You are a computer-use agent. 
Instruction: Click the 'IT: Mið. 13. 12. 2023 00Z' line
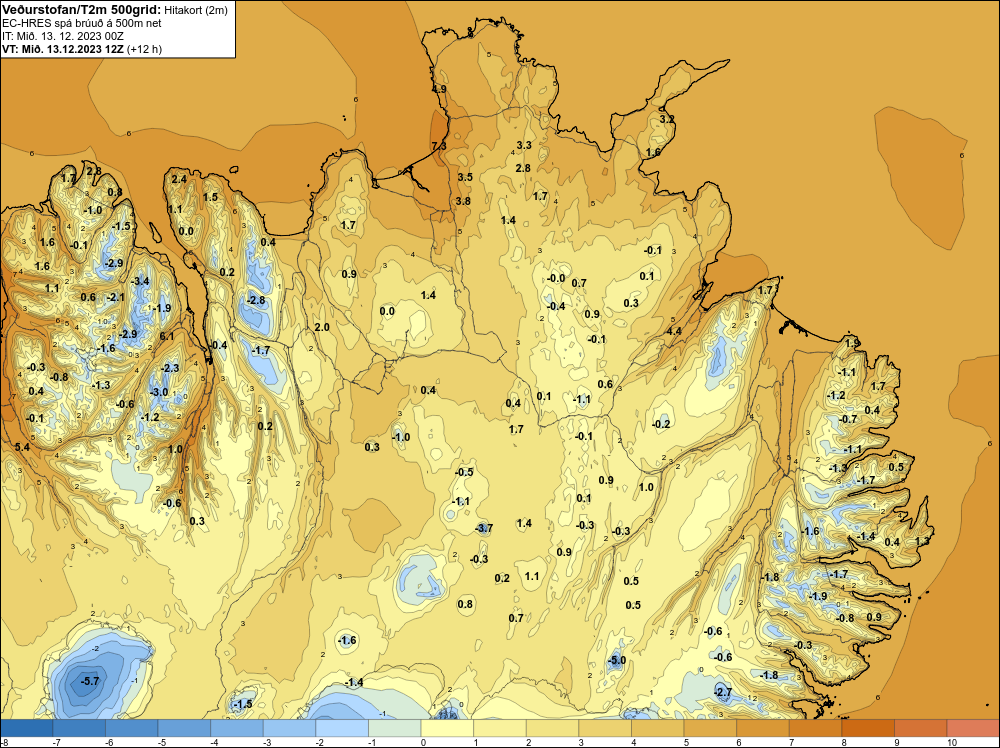[63, 36]
